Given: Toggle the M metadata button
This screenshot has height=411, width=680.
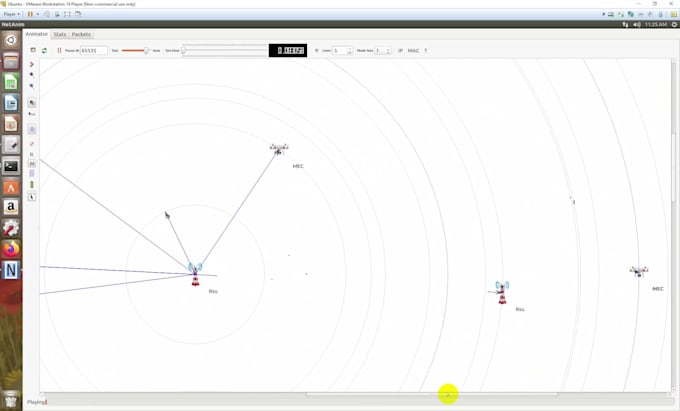Looking at the screenshot, I should (x=32, y=163).
